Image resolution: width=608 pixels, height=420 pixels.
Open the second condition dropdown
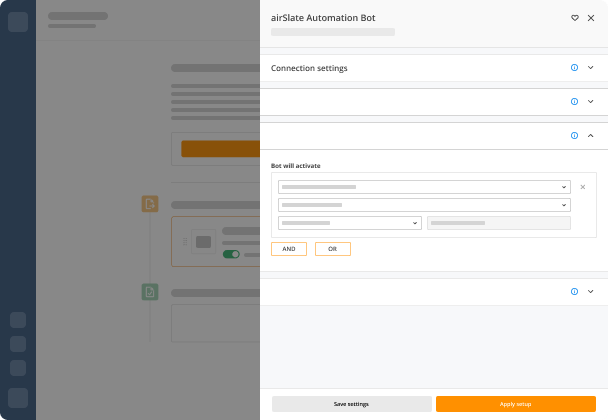coord(424,205)
